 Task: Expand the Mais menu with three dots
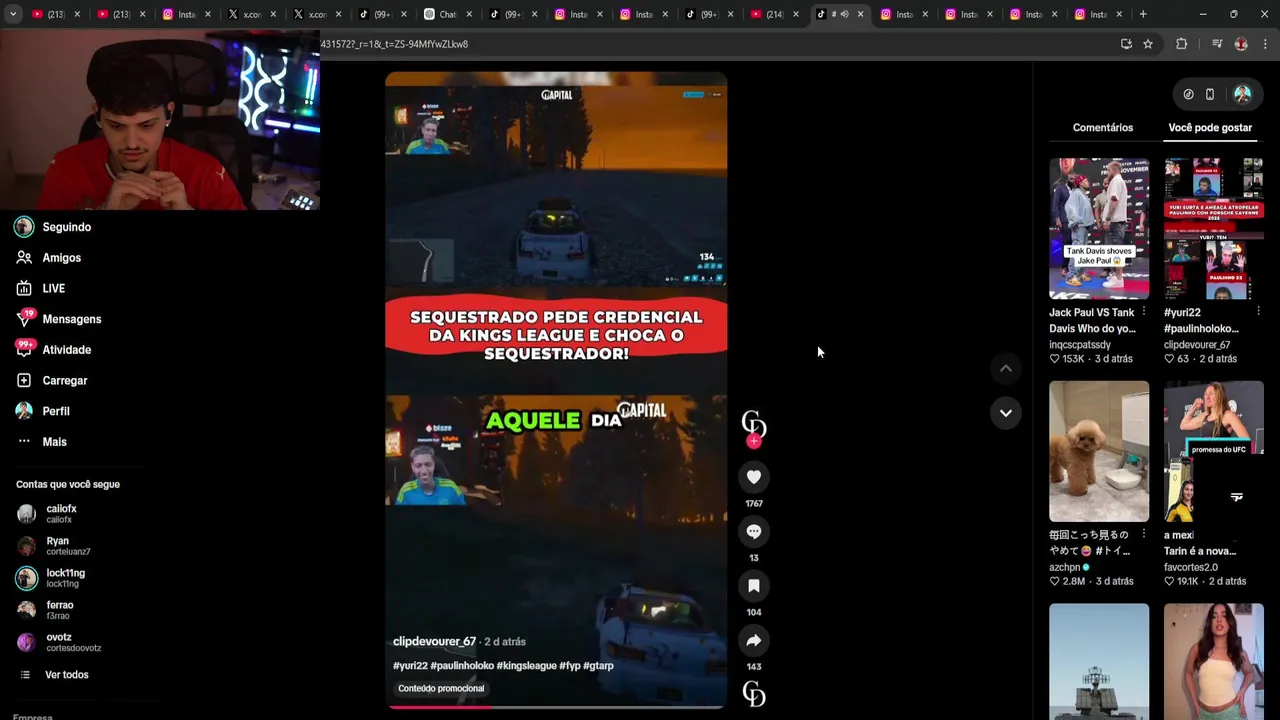[x=42, y=442]
